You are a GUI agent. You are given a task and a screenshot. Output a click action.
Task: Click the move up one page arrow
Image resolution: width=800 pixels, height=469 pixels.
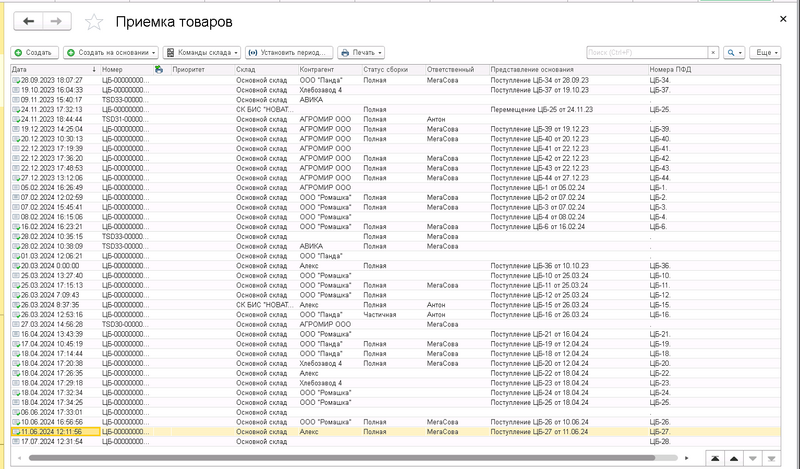[x=734, y=457]
